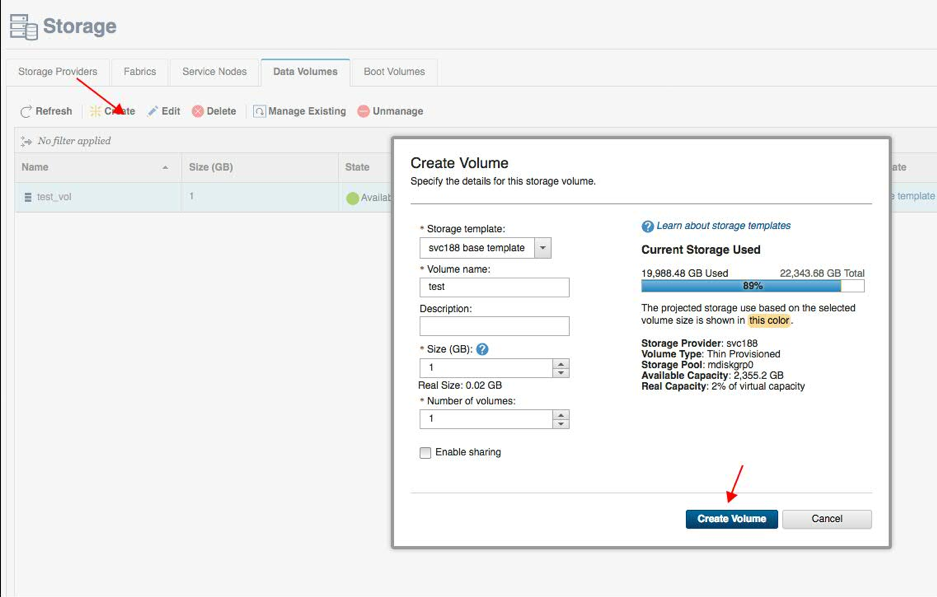Switch to the Storage Providers tab
This screenshot has height=597, width=937.
pos(57,72)
